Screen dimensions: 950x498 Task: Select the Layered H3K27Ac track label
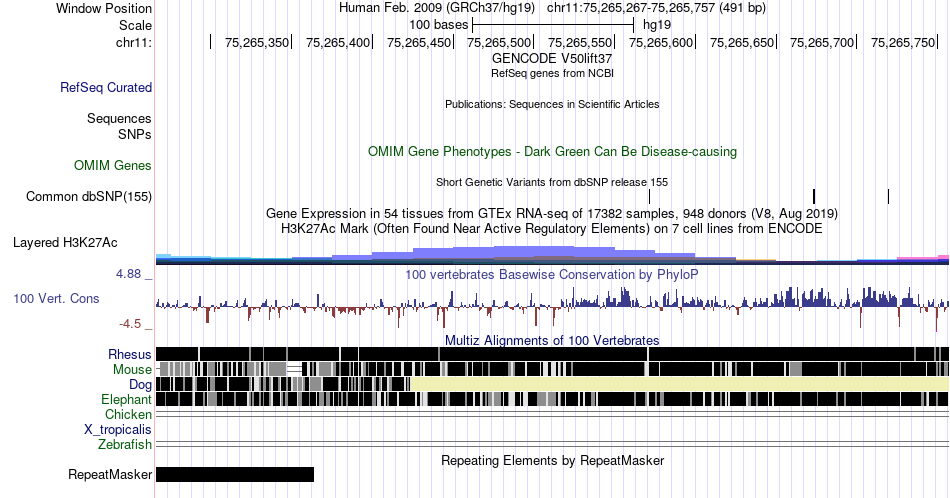tap(65, 242)
